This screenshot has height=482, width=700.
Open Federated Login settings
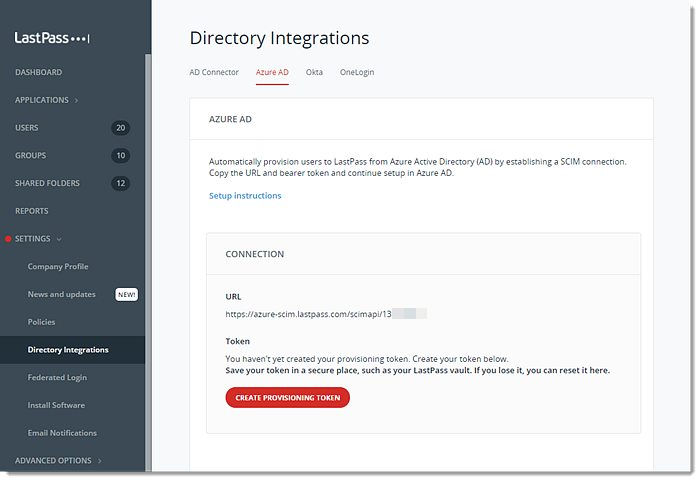57,378
